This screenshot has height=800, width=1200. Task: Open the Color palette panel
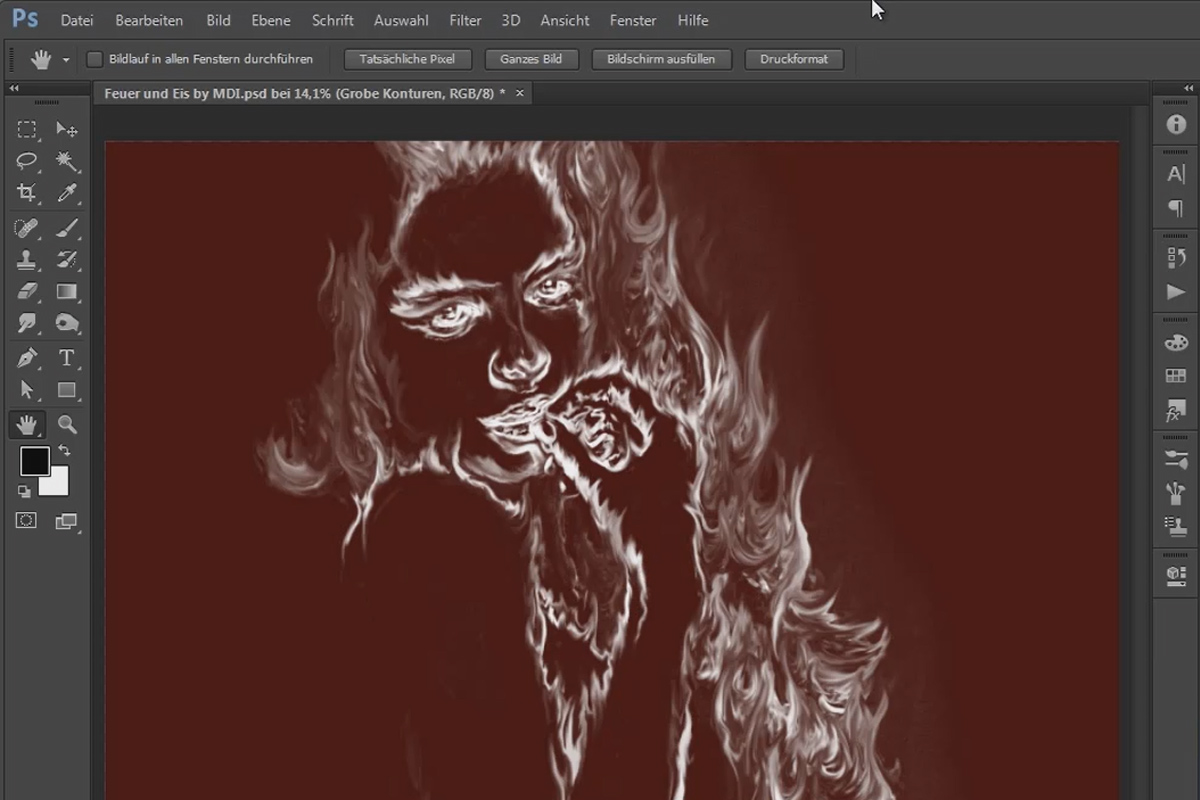(1176, 342)
